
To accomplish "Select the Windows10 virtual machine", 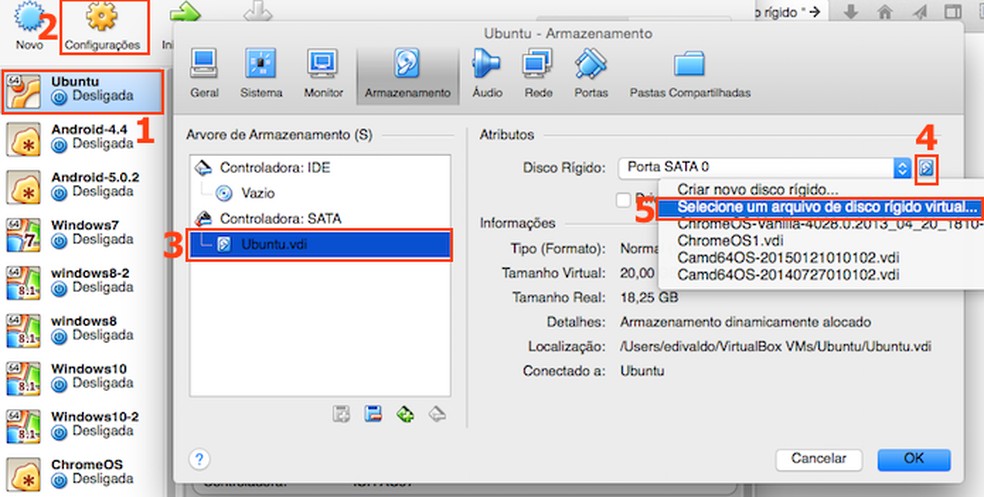I will [x=82, y=377].
